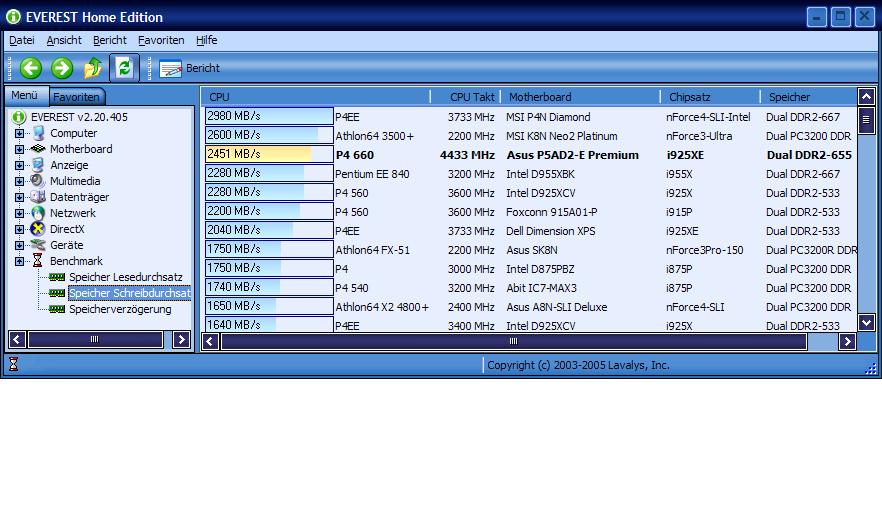Click the 2980 MB/s result bar

point(269,116)
